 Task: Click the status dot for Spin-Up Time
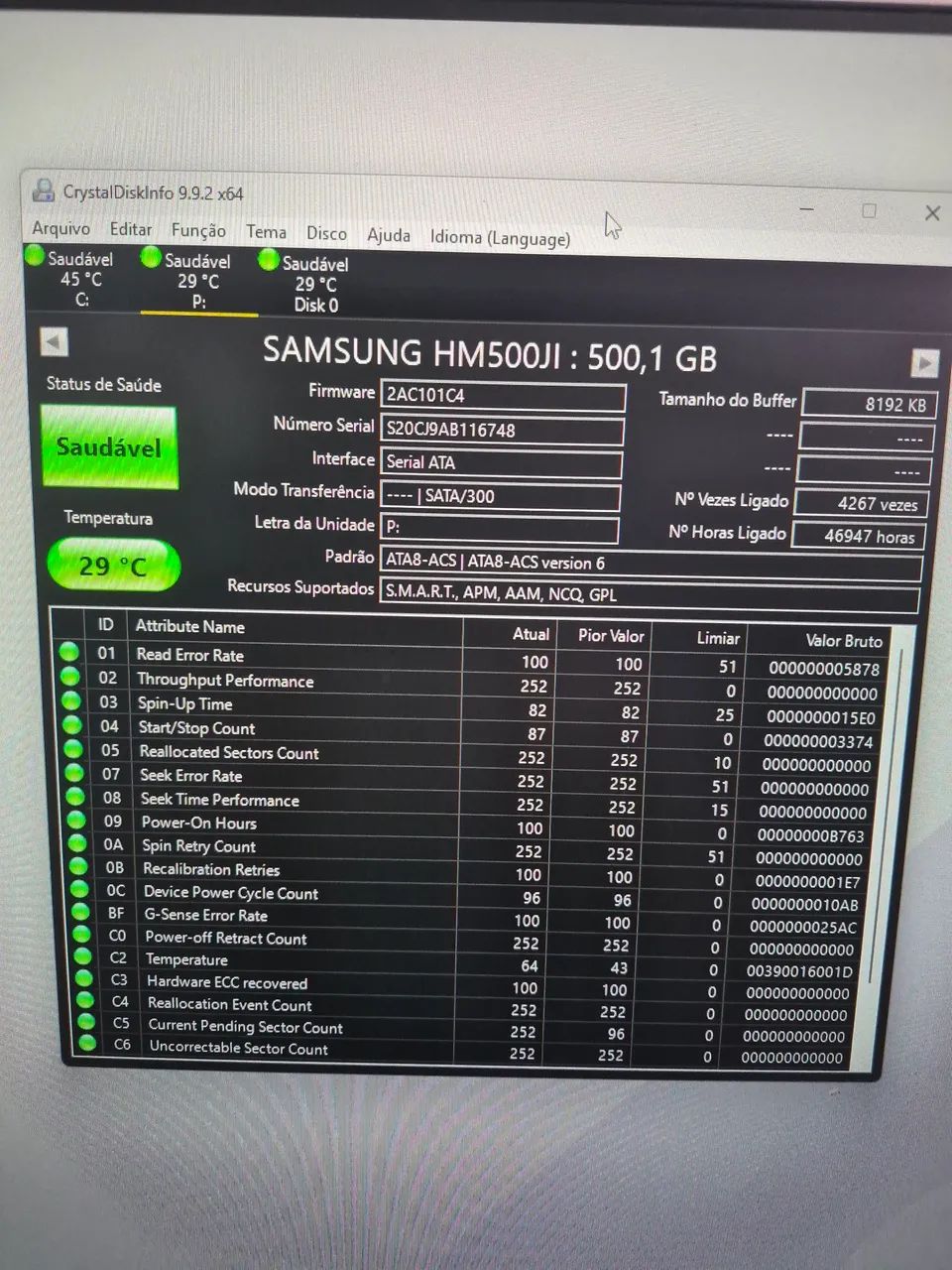click(71, 700)
